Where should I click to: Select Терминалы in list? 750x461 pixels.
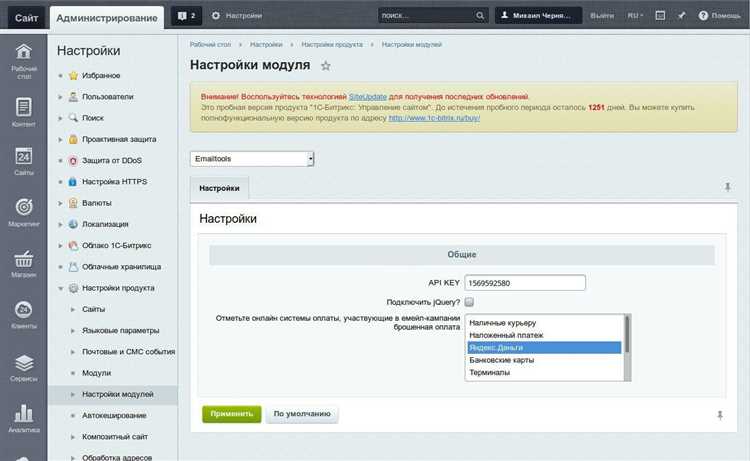click(x=544, y=373)
